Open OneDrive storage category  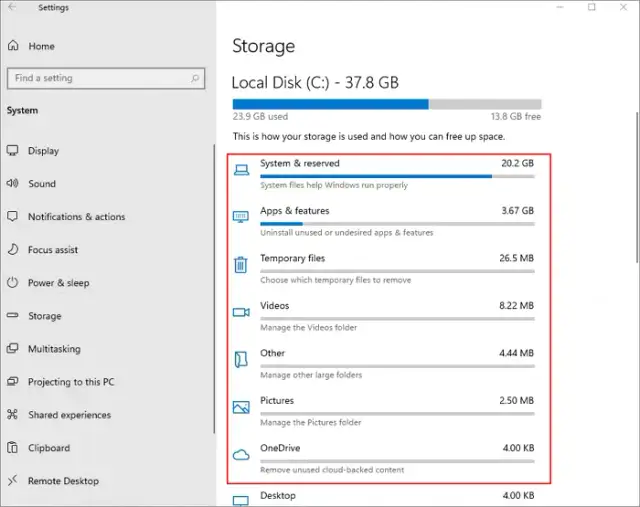[384, 458]
